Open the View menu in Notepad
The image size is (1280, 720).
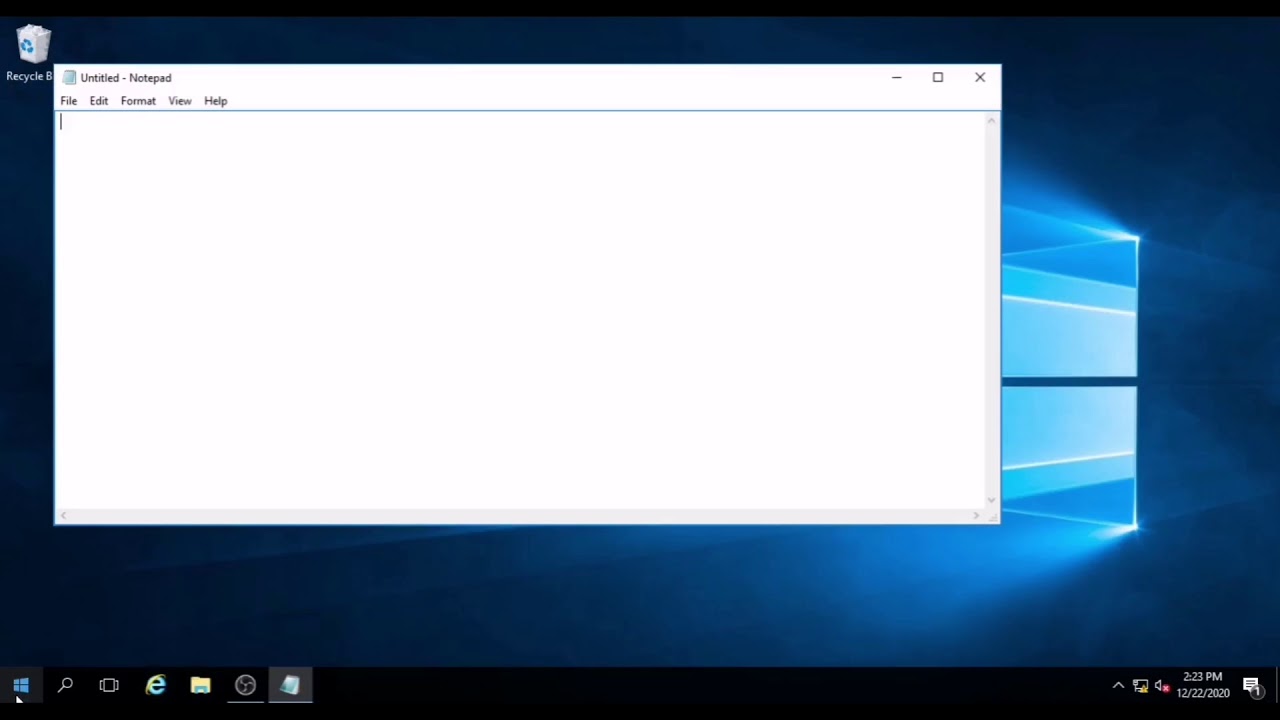180,101
